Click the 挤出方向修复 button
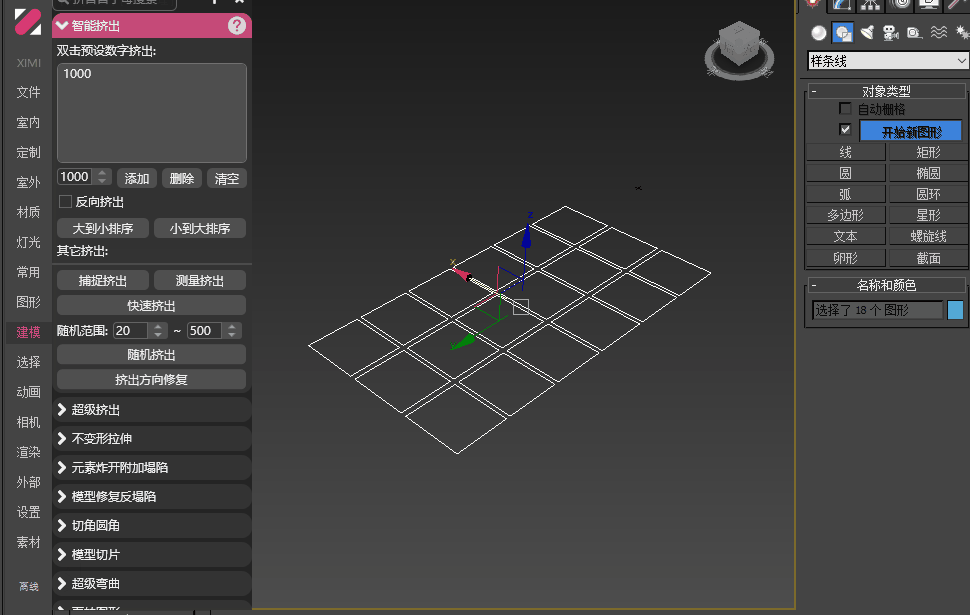The image size is (970, 615). 152,379
